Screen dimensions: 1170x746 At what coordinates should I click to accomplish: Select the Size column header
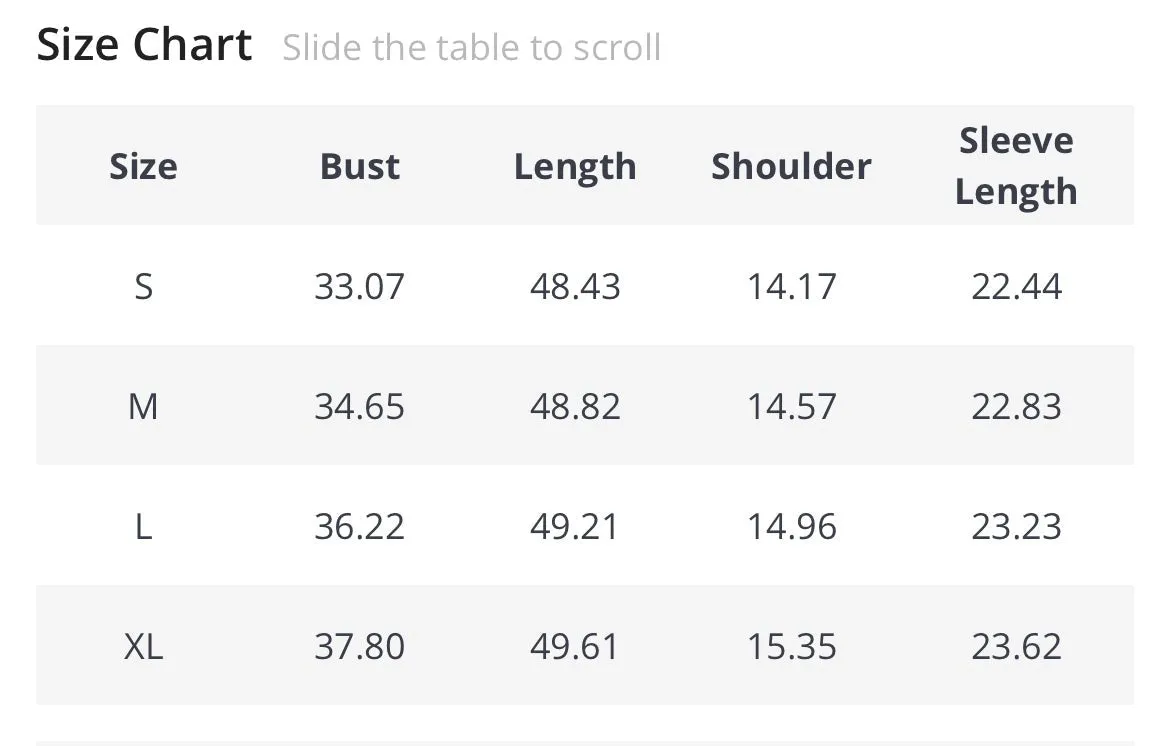[143, 166]
